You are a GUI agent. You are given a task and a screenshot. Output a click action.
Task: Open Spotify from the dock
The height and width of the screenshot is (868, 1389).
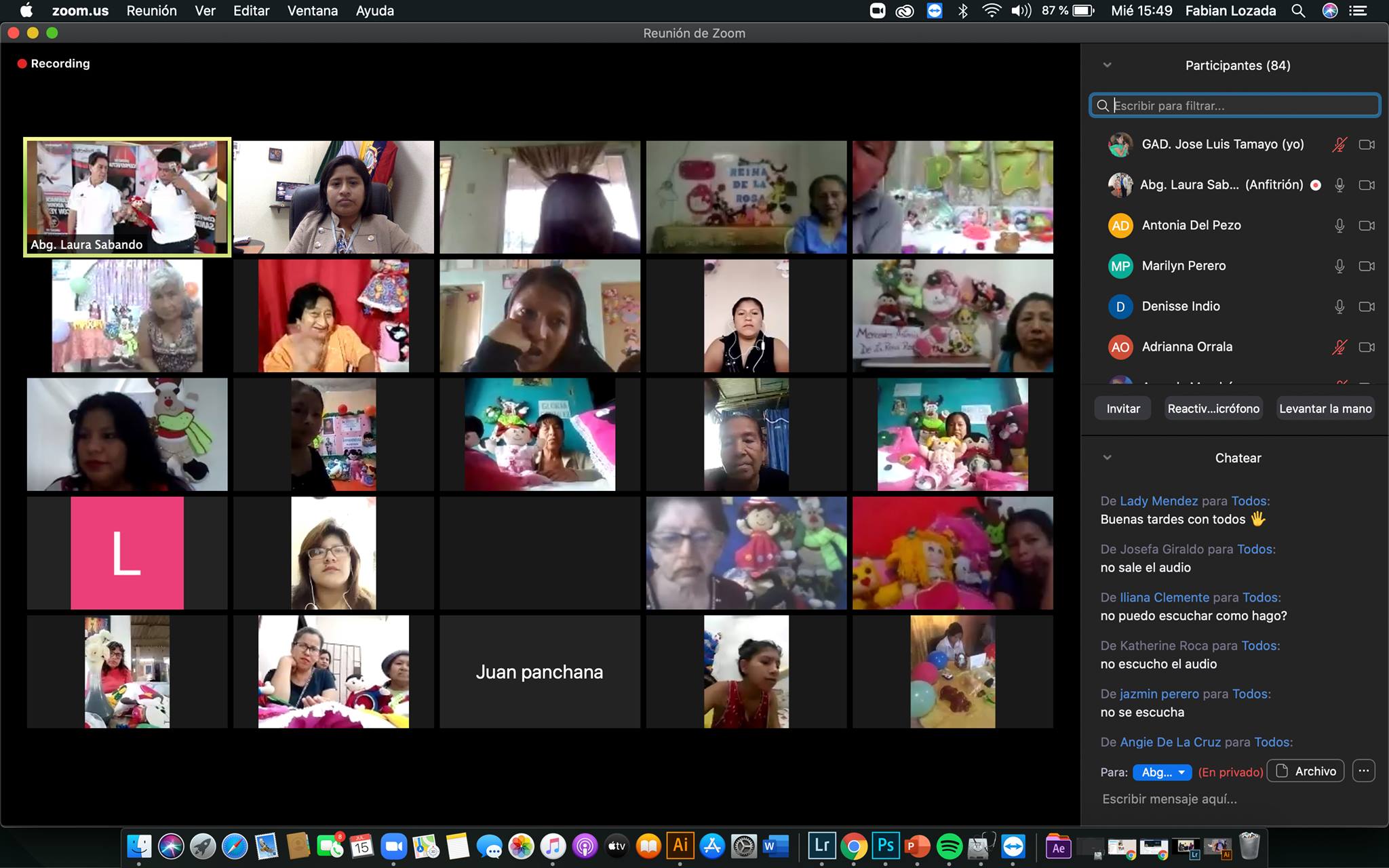pos(949,846)
